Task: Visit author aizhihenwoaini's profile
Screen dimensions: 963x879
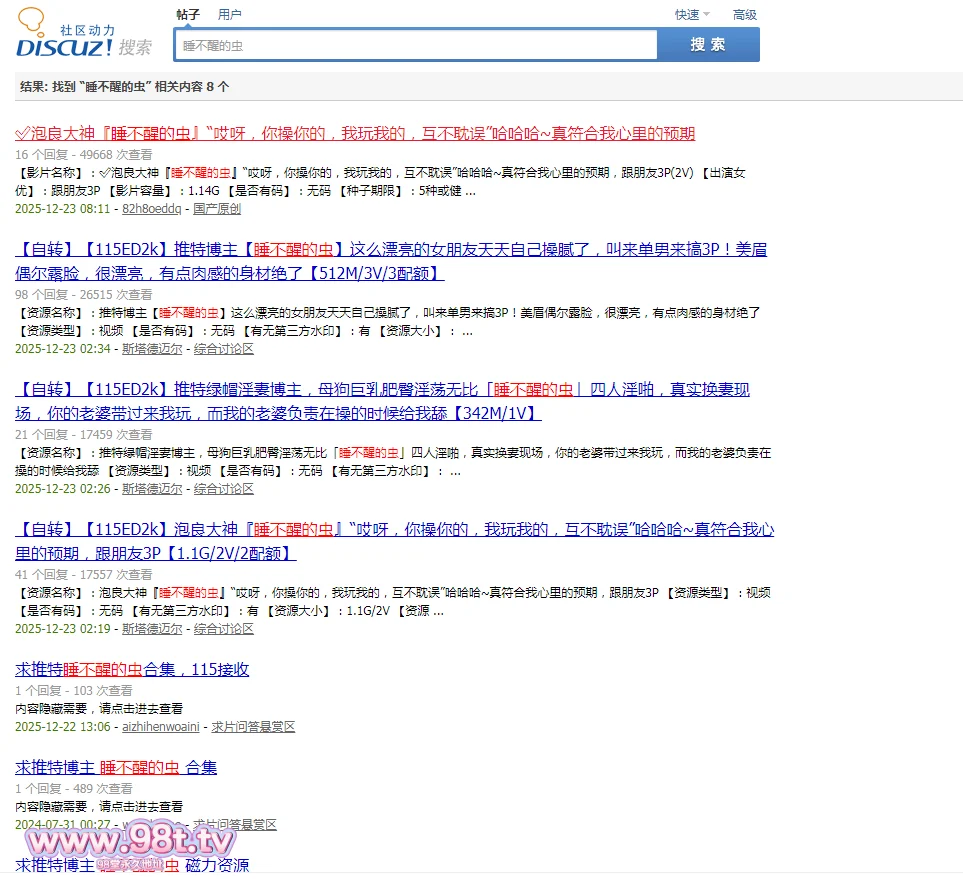Action: pyautogui.click(x=161, y=727)
